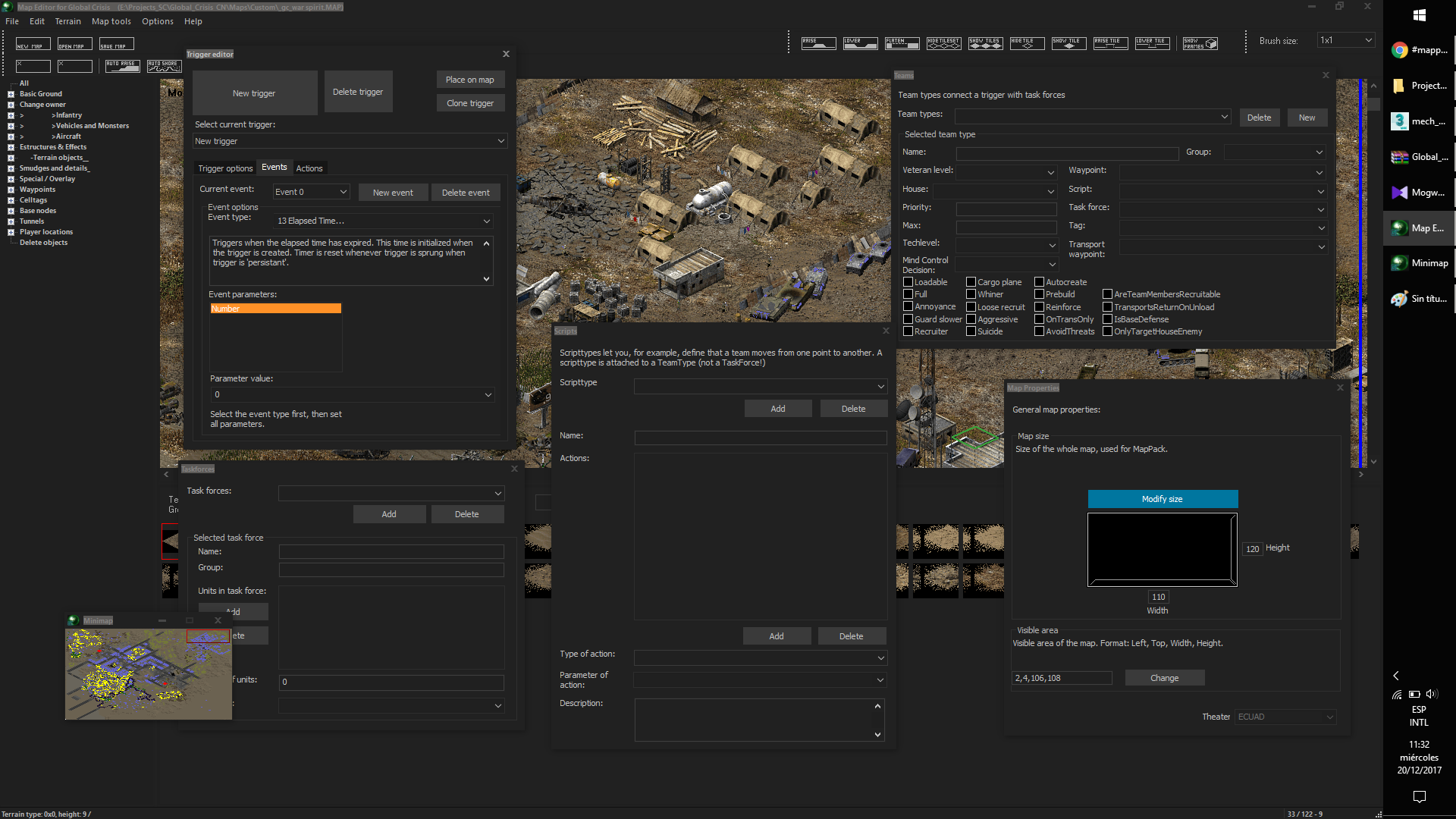1456x819 pixels.
Task: Enable the Full checkbox
Action: 908,294
